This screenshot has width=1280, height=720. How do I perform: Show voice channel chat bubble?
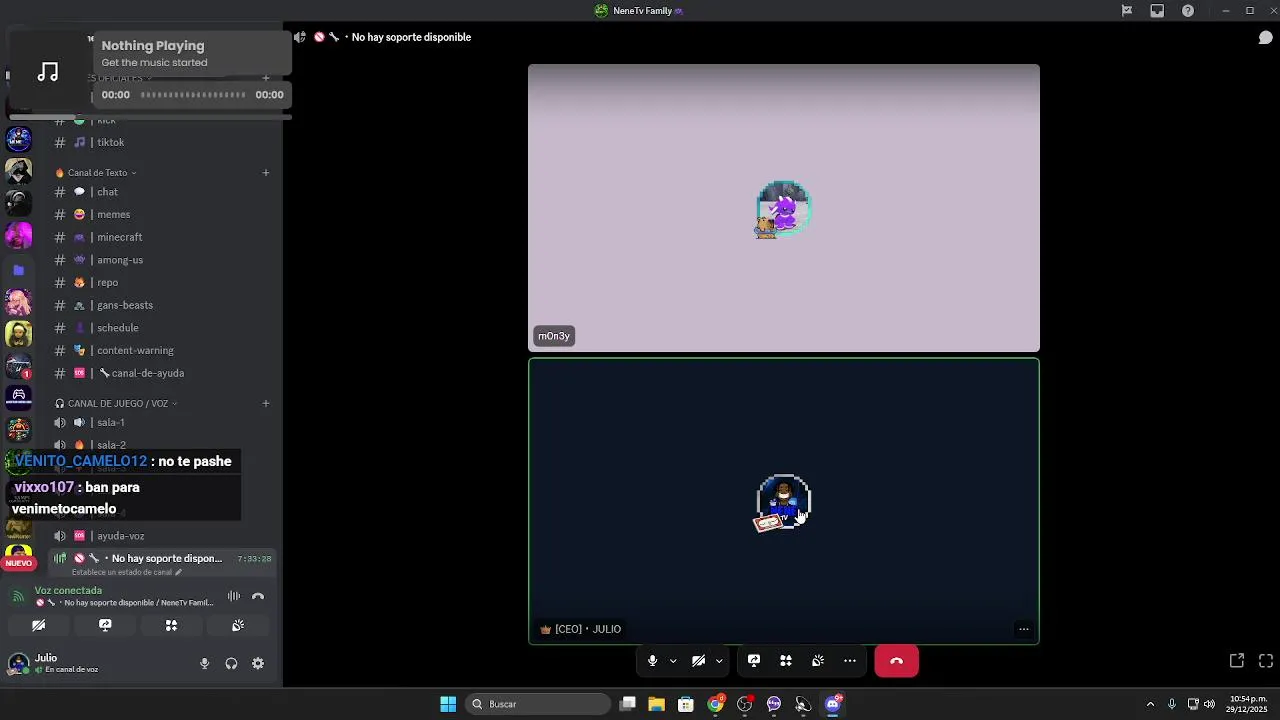[1265, 38]
